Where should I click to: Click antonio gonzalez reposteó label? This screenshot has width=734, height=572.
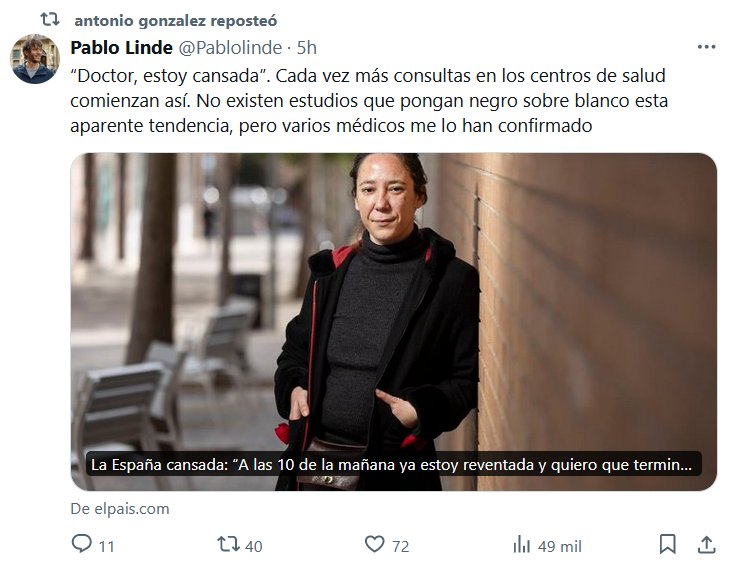pos(176,21)
